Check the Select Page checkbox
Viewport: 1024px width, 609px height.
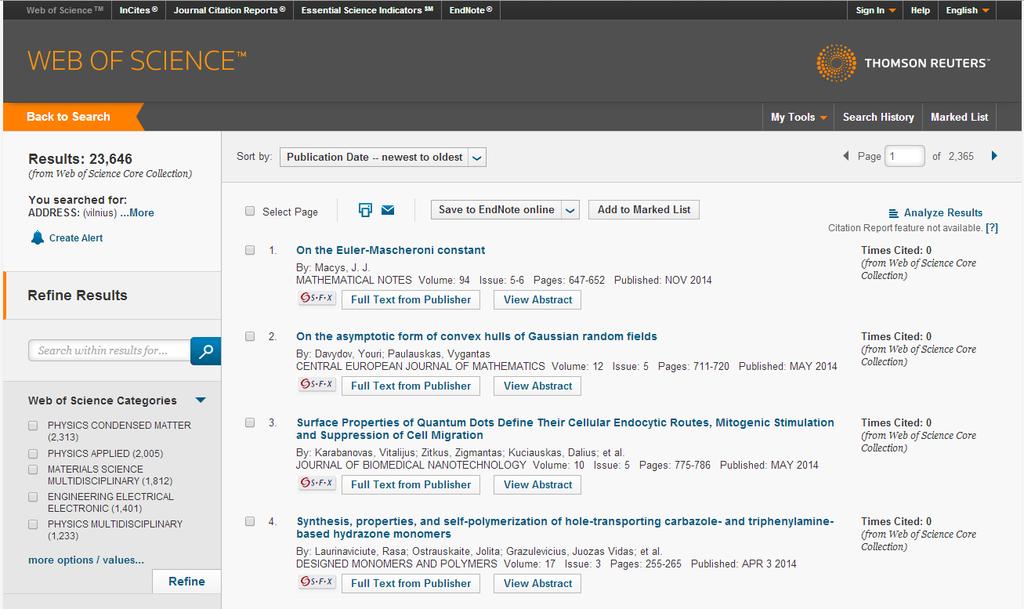coord(249,211)
